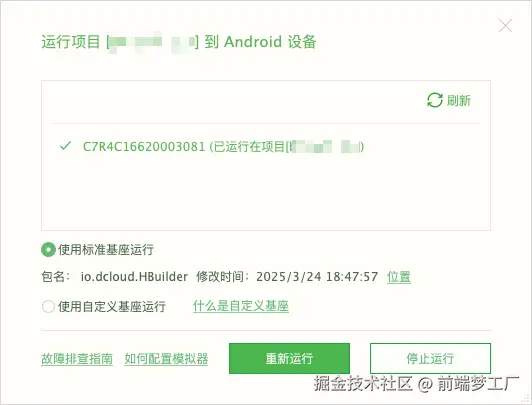Open the 故障排查指南 link
Image resolution: width=532 pixels, height=405 pixels.
77,359
